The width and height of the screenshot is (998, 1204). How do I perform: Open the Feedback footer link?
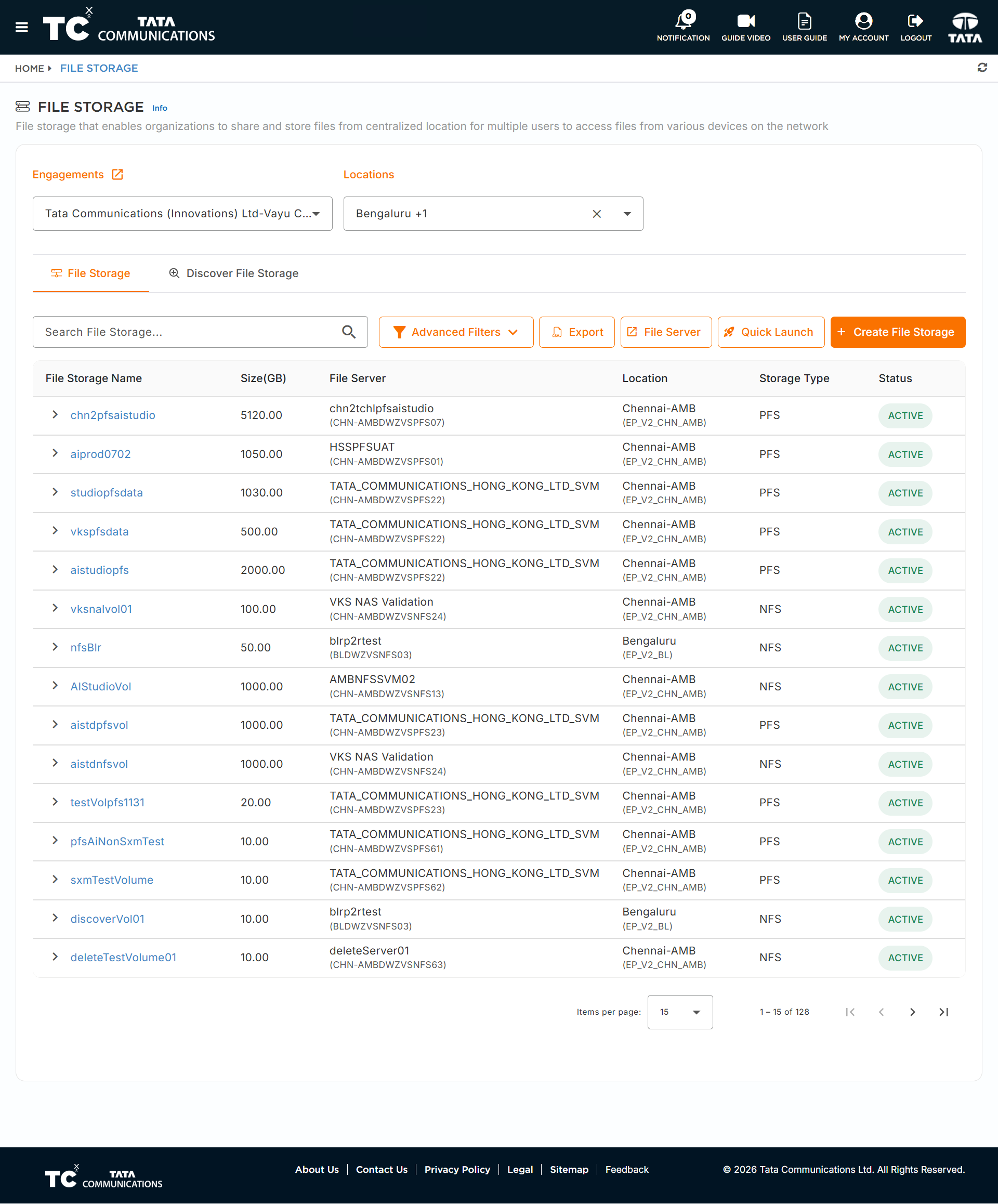(626, 1170)
